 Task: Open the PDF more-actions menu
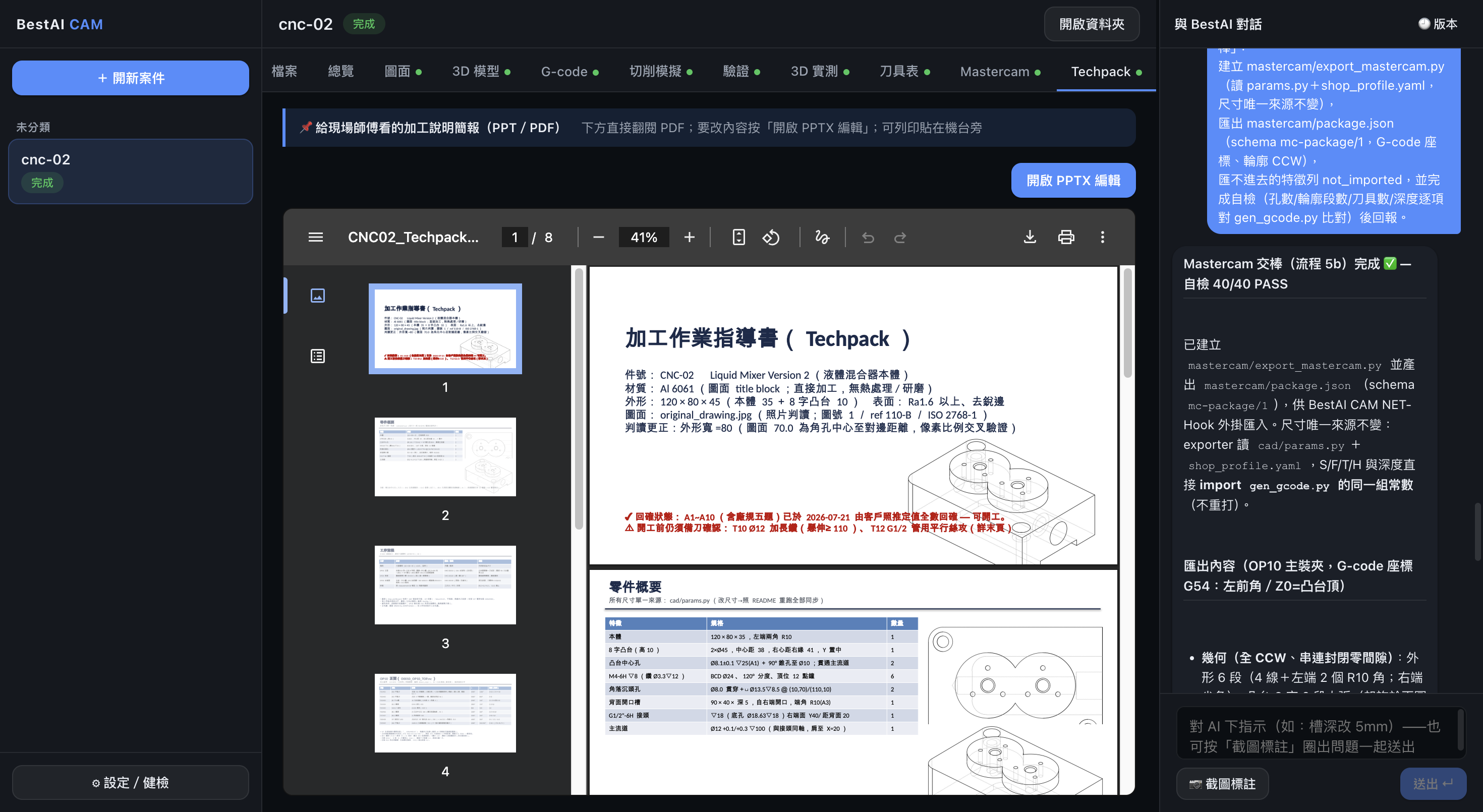pos(1103,237)
